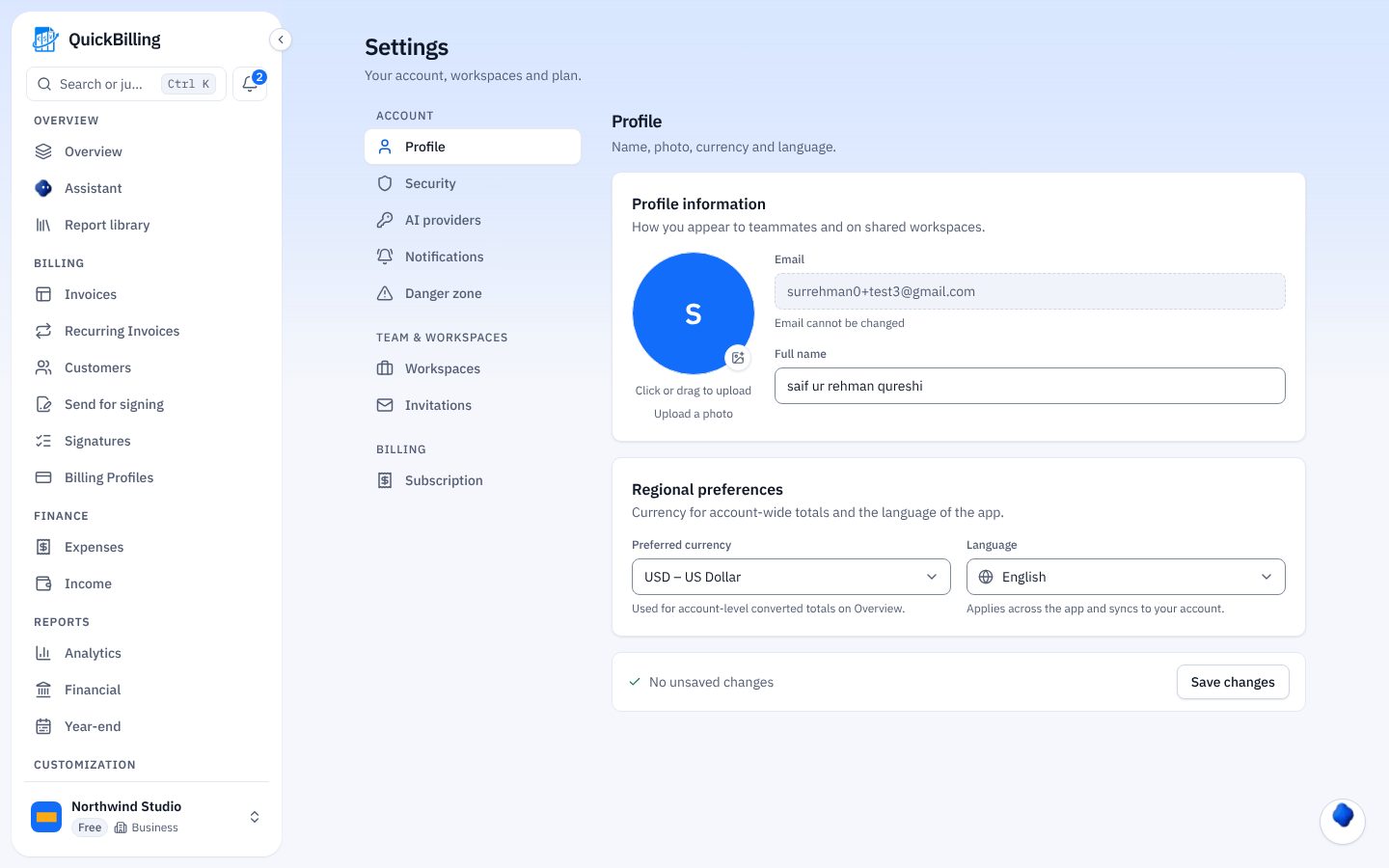Click the Upload a photo link
Screen dimensions: 1389x868
[694, 414]
